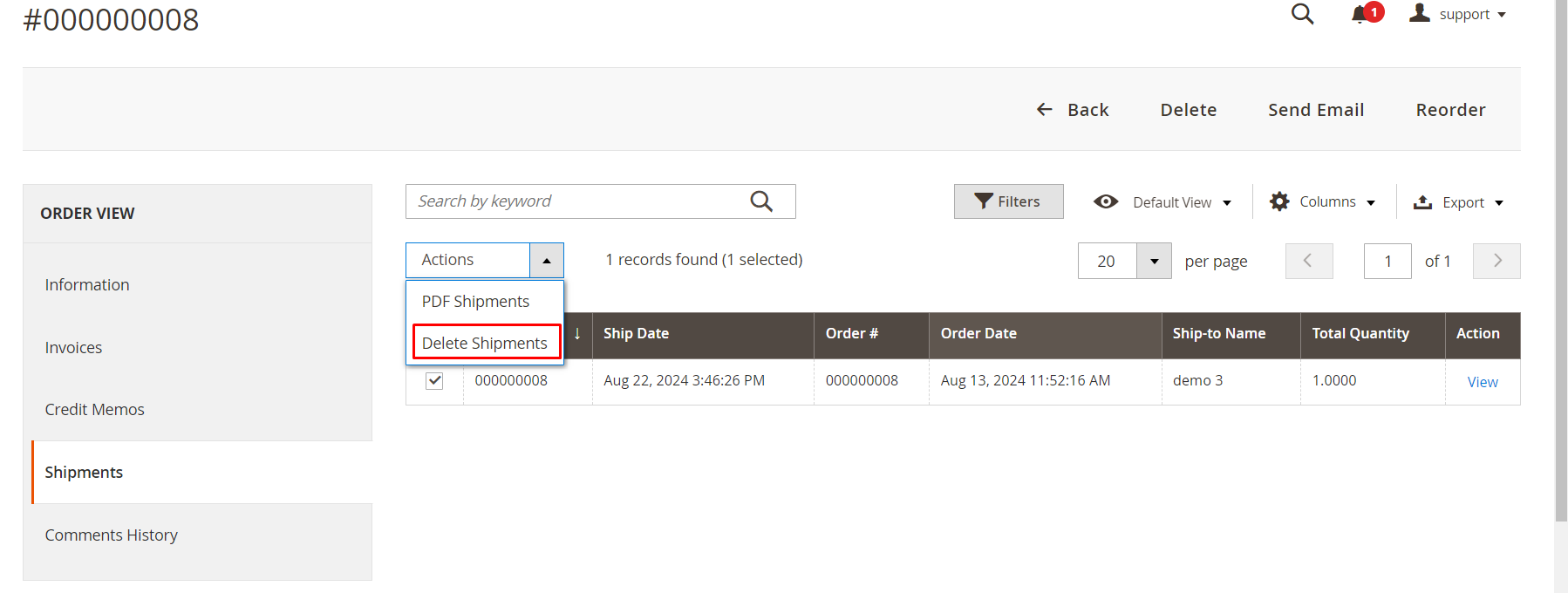Click the Send Email button
This screenshot has height=593, width=1568.
tap(1315, 110)
